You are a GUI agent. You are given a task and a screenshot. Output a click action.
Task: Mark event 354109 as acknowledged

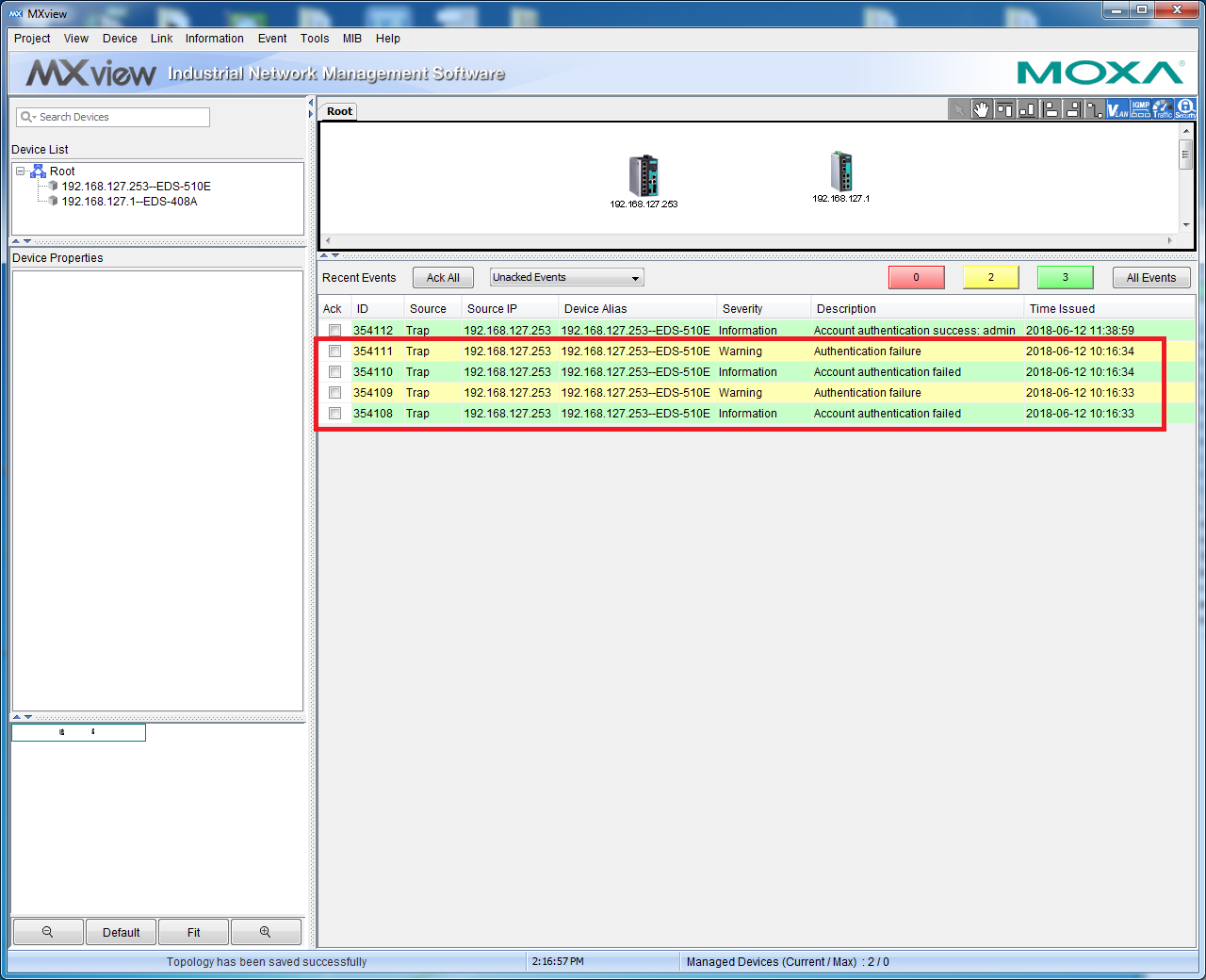click(334, 393)
